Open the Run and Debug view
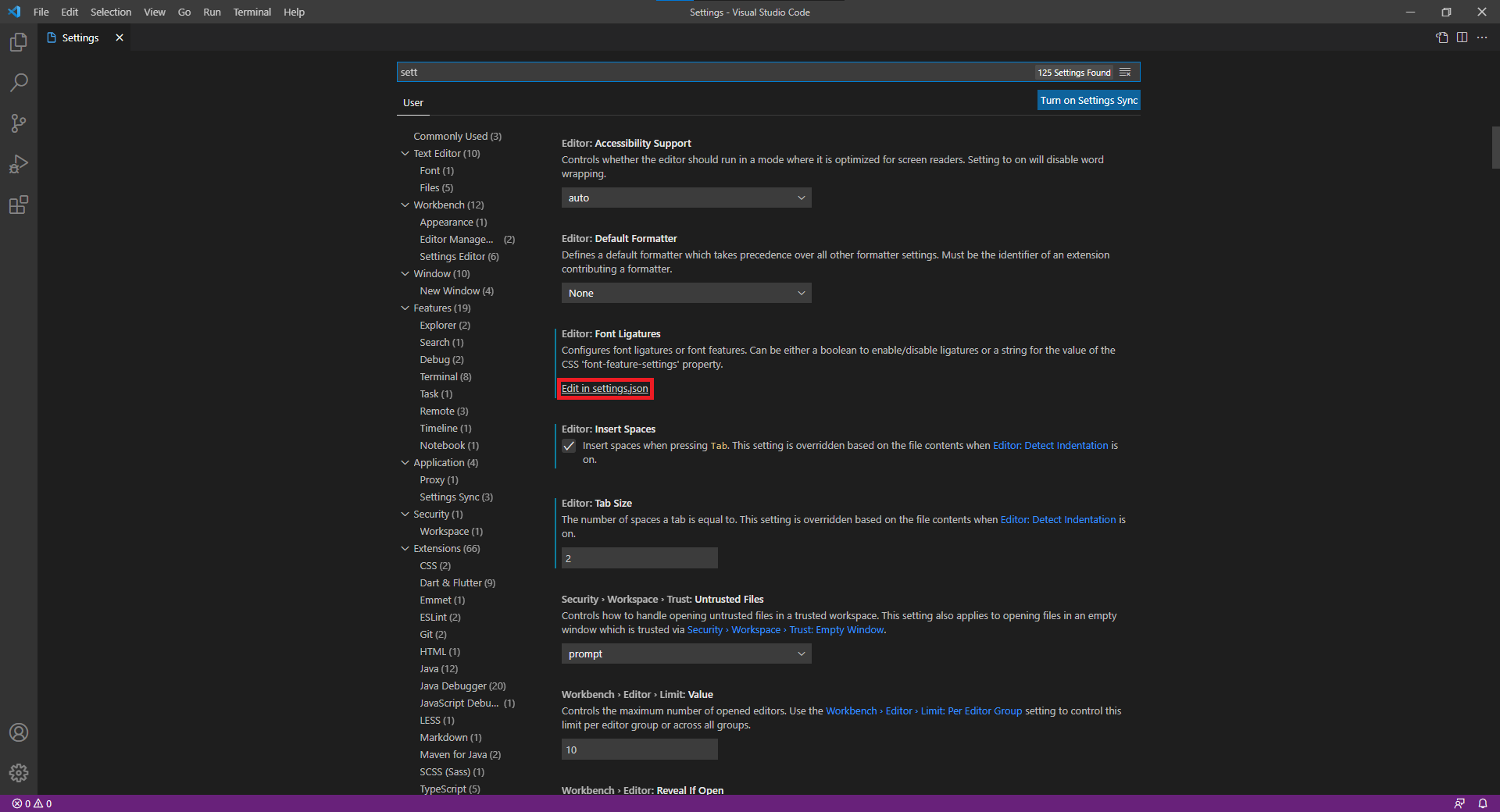 coord(19,164)
